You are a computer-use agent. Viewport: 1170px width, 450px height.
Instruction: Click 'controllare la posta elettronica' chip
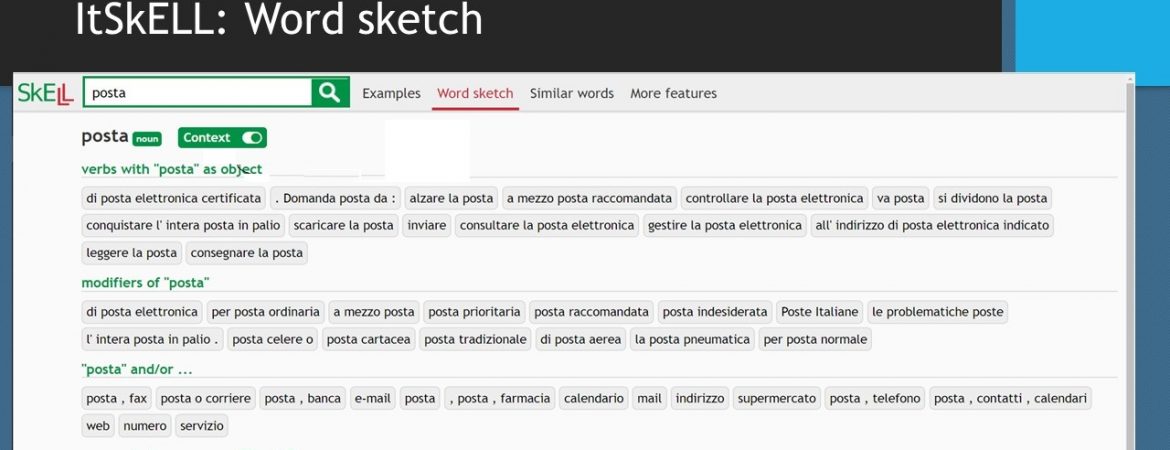click(775, 198)
